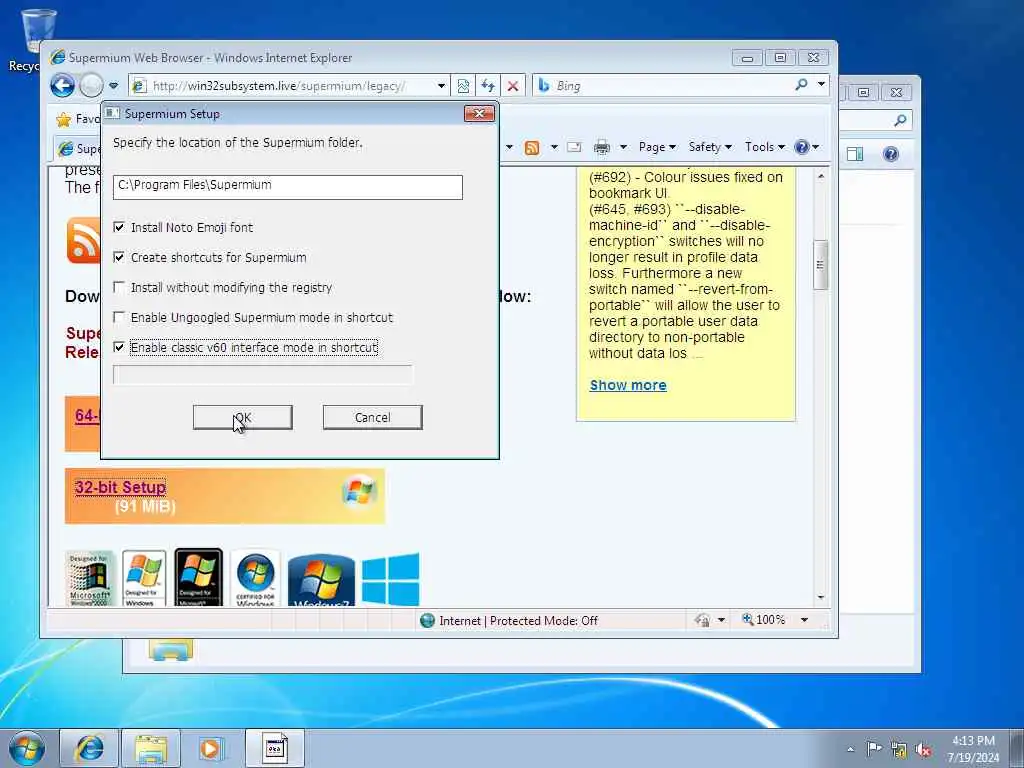Click the Supermium folder location field
This screenshot has width=1024, height=768.
click(287, 186)
